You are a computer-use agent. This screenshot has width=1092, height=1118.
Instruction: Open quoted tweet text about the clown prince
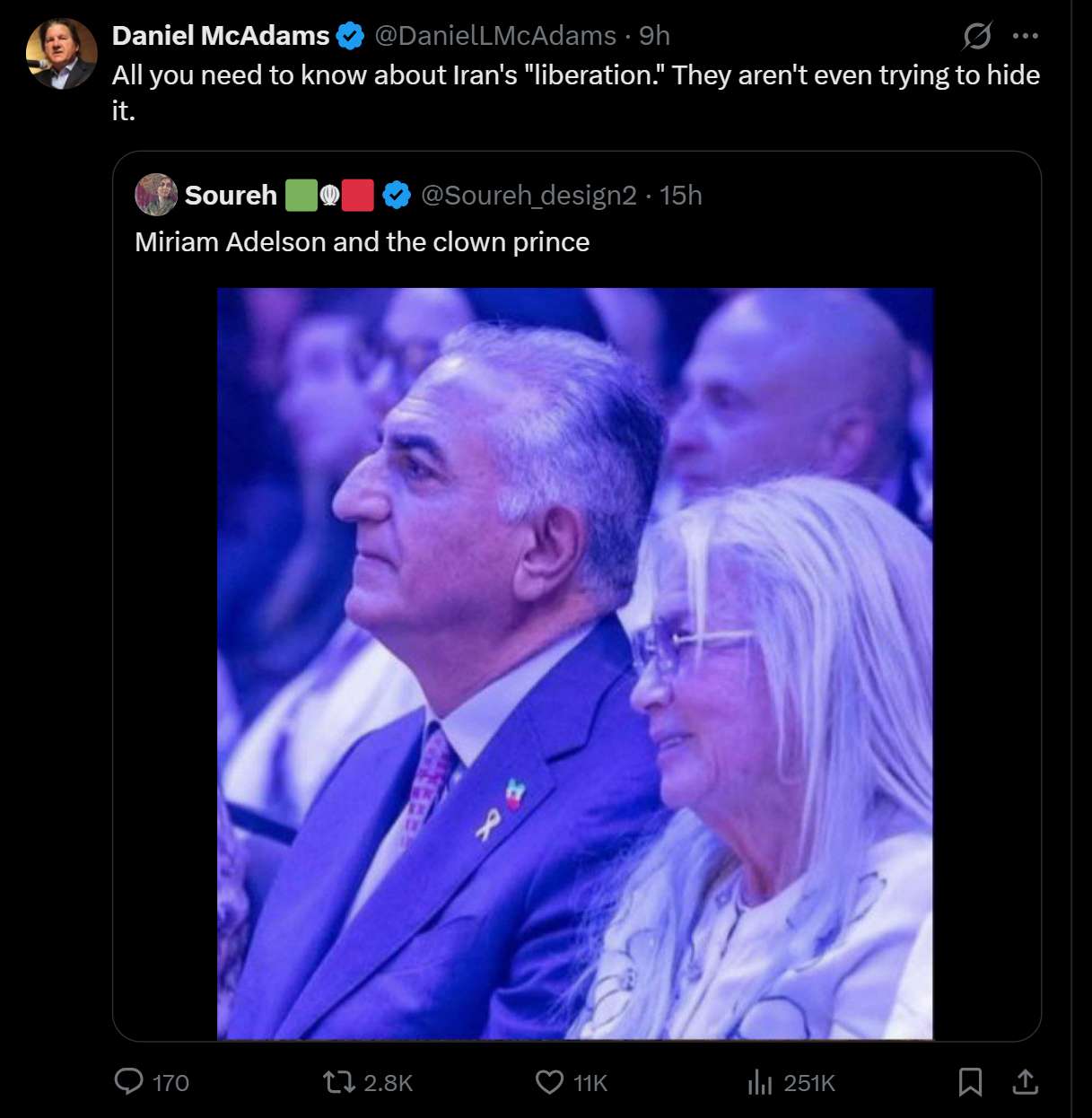coord(363,242)
